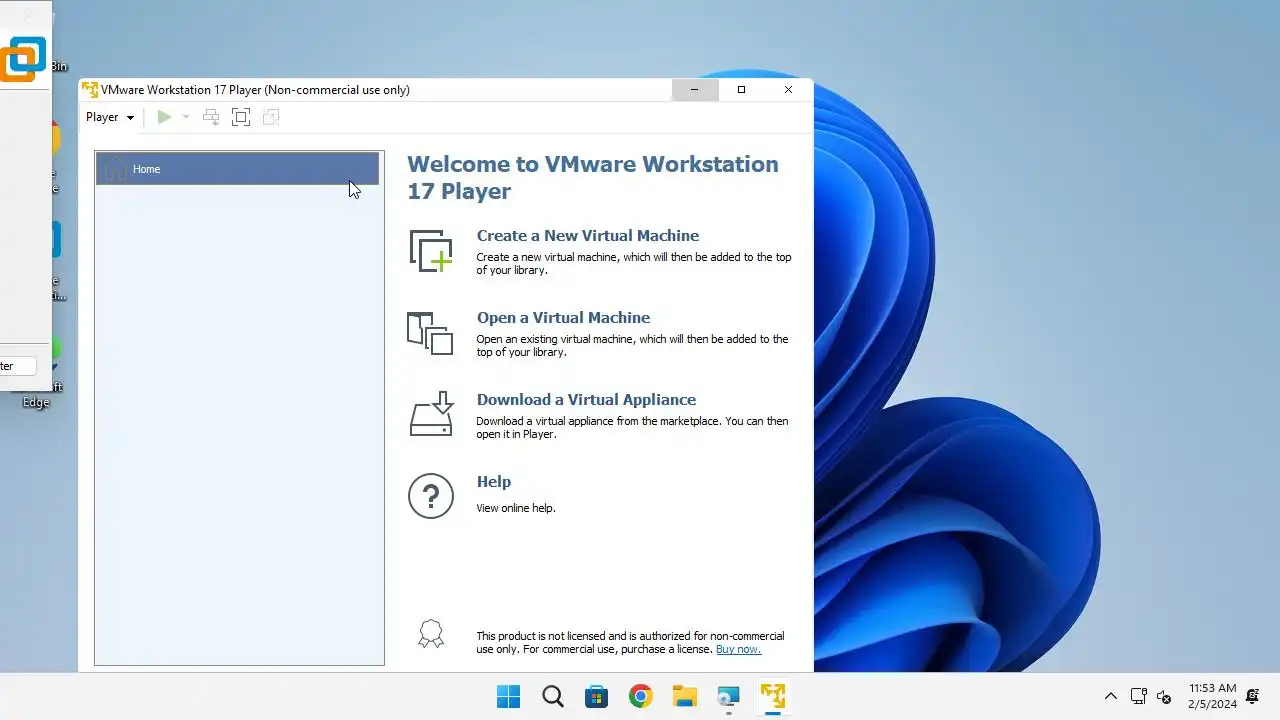This screenshot has height=720, width=1280.
Task: Open Windows Search from the taskbar
Action: click(553, 697)
